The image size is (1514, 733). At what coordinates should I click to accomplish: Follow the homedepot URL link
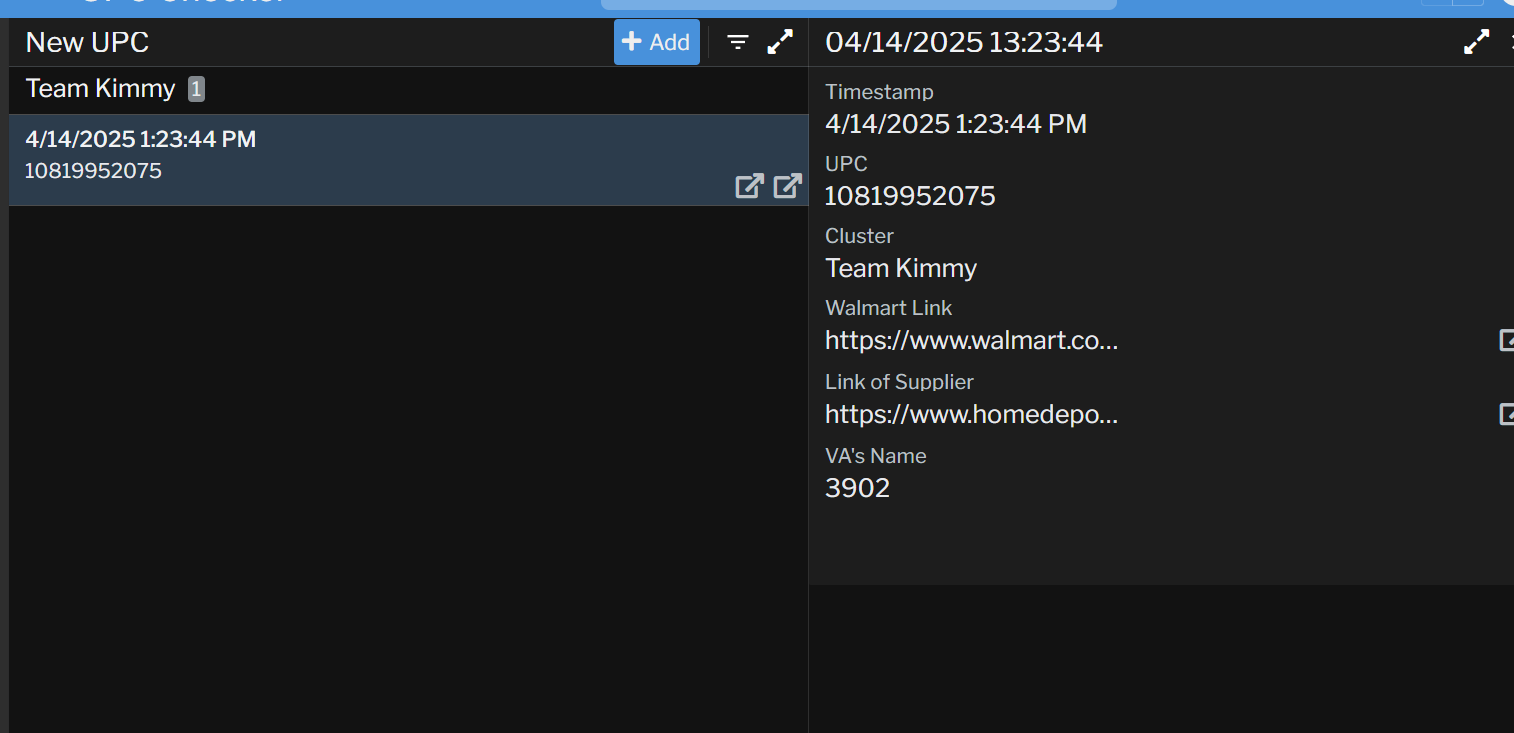pyautogui.click(x=970, y=414)
